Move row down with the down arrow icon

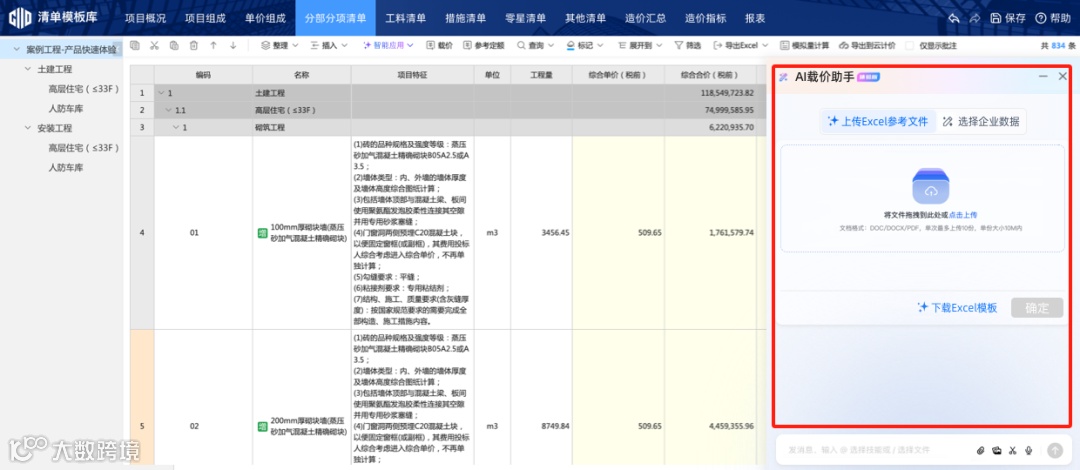coord(233,45)
